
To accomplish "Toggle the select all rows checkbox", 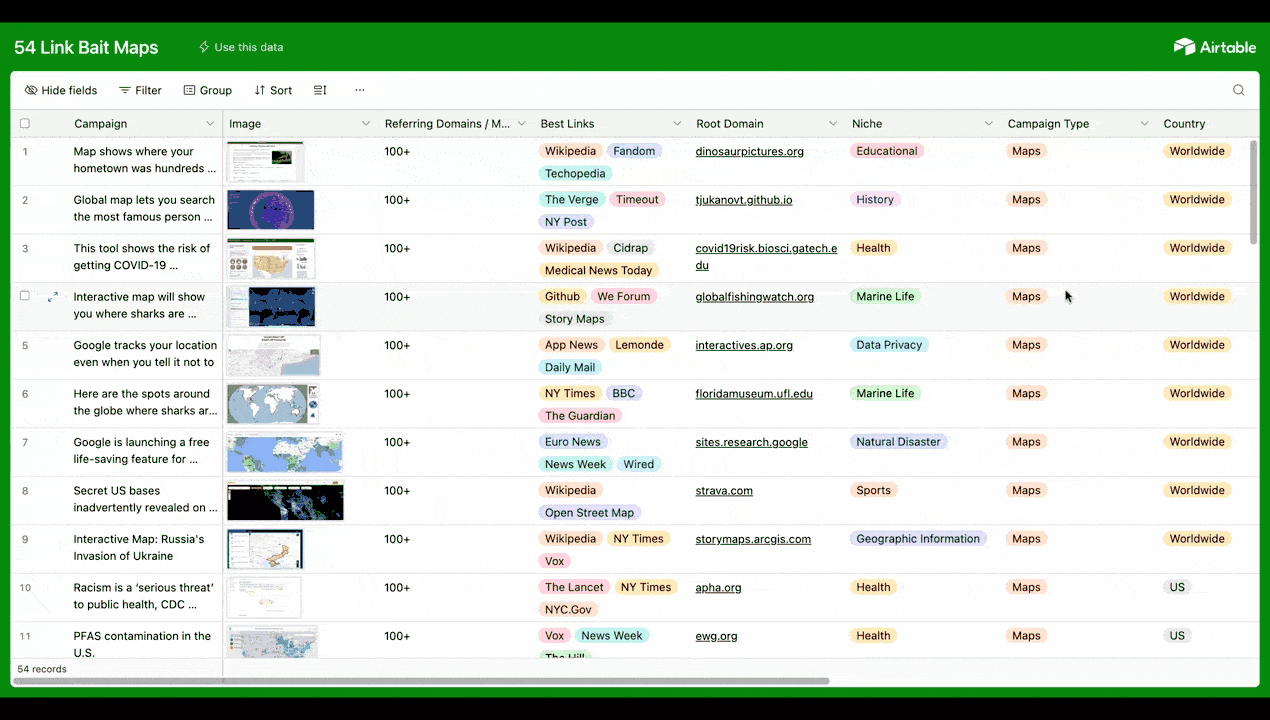I will [x=25, y=124].
